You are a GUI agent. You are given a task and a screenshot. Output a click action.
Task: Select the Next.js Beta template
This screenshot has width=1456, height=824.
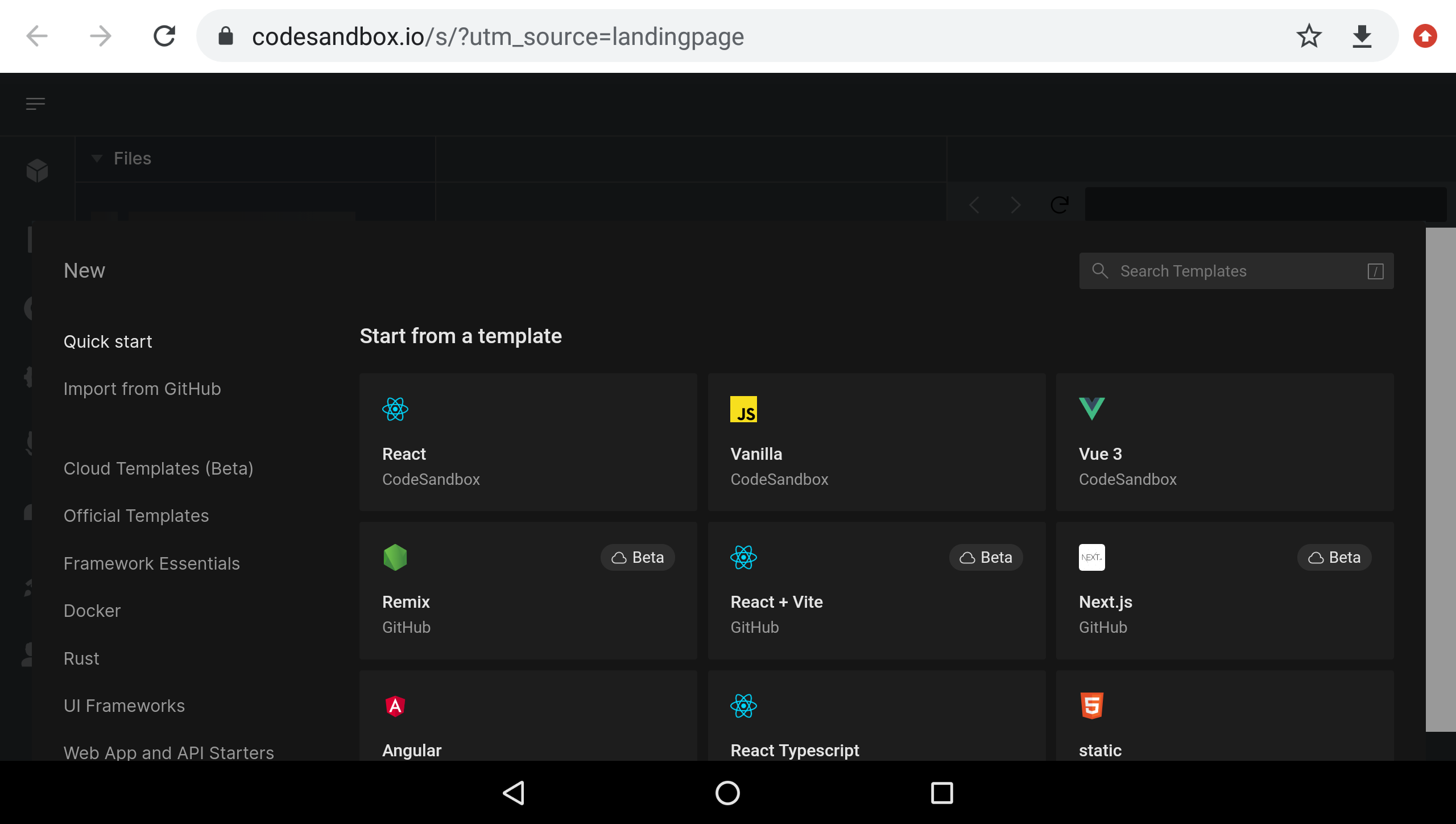coord(1225,590)
